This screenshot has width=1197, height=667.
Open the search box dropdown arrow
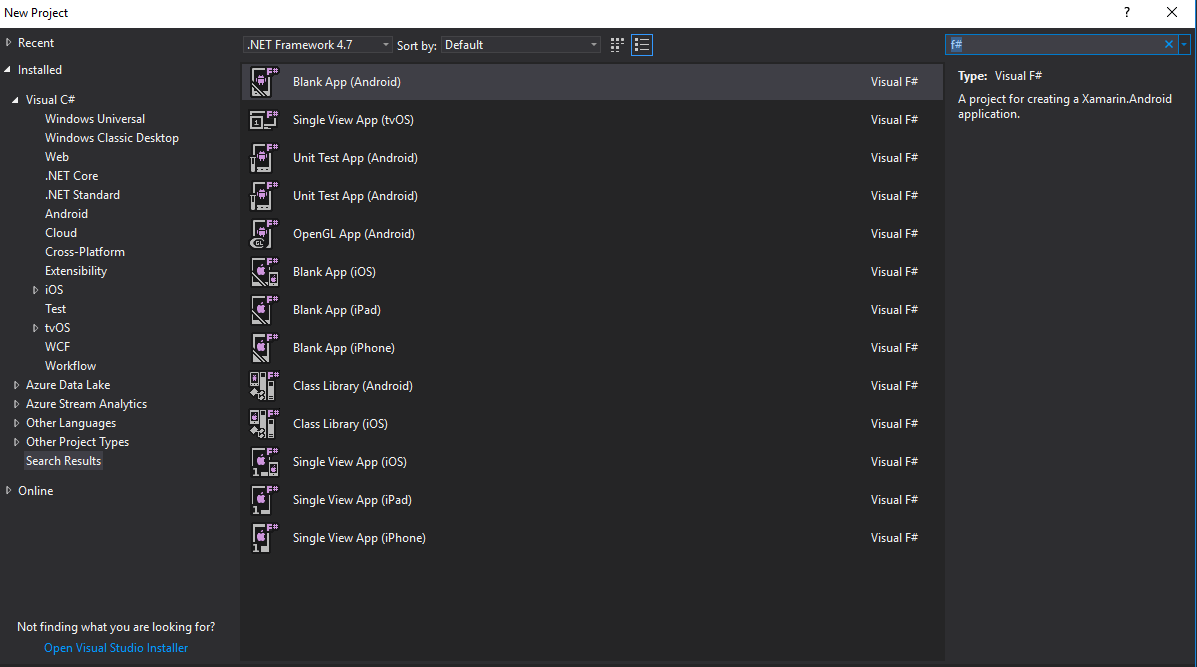[x=1184, y=44]
